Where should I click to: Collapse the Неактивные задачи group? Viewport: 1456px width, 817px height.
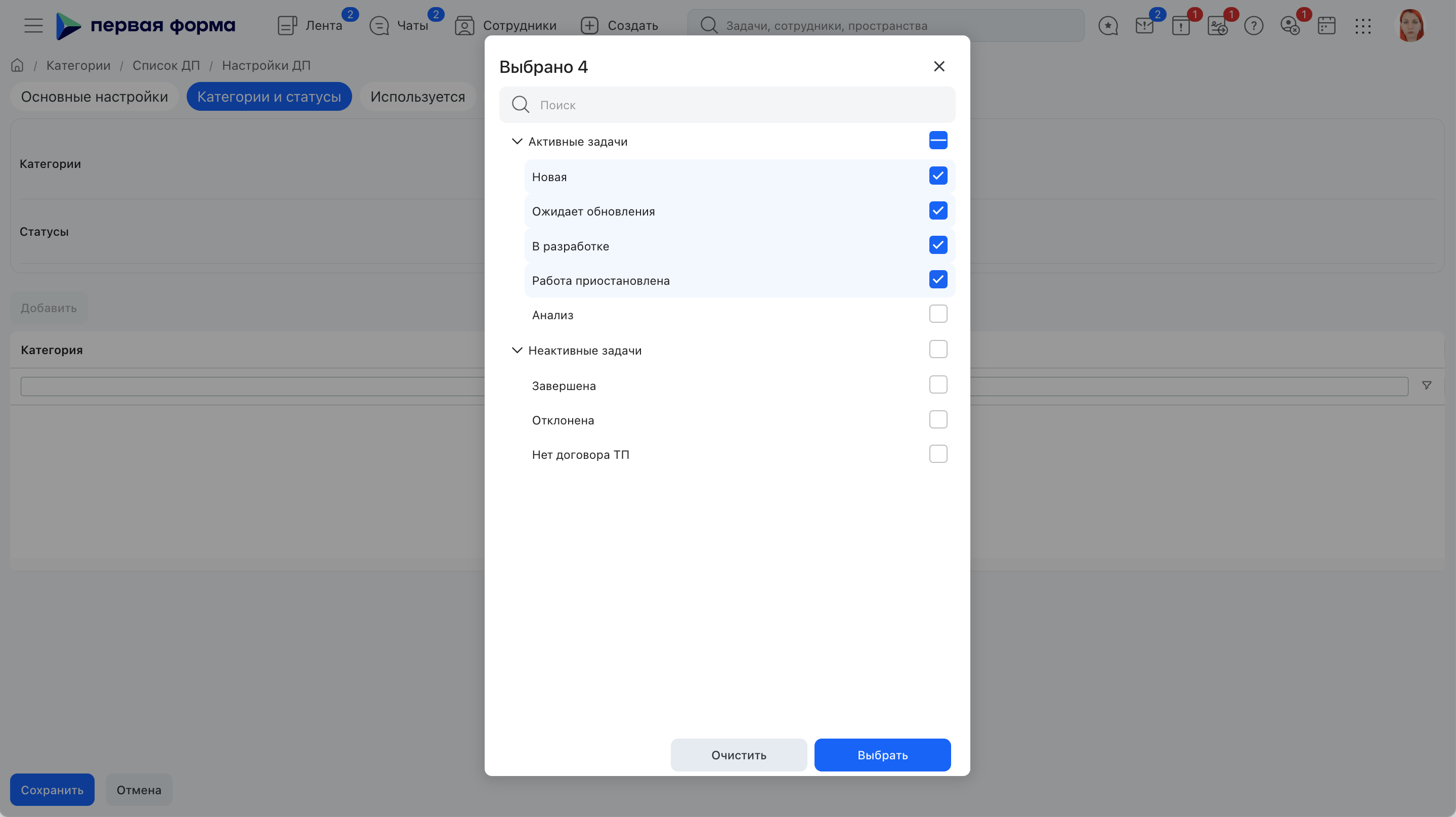tap(517, 350)
